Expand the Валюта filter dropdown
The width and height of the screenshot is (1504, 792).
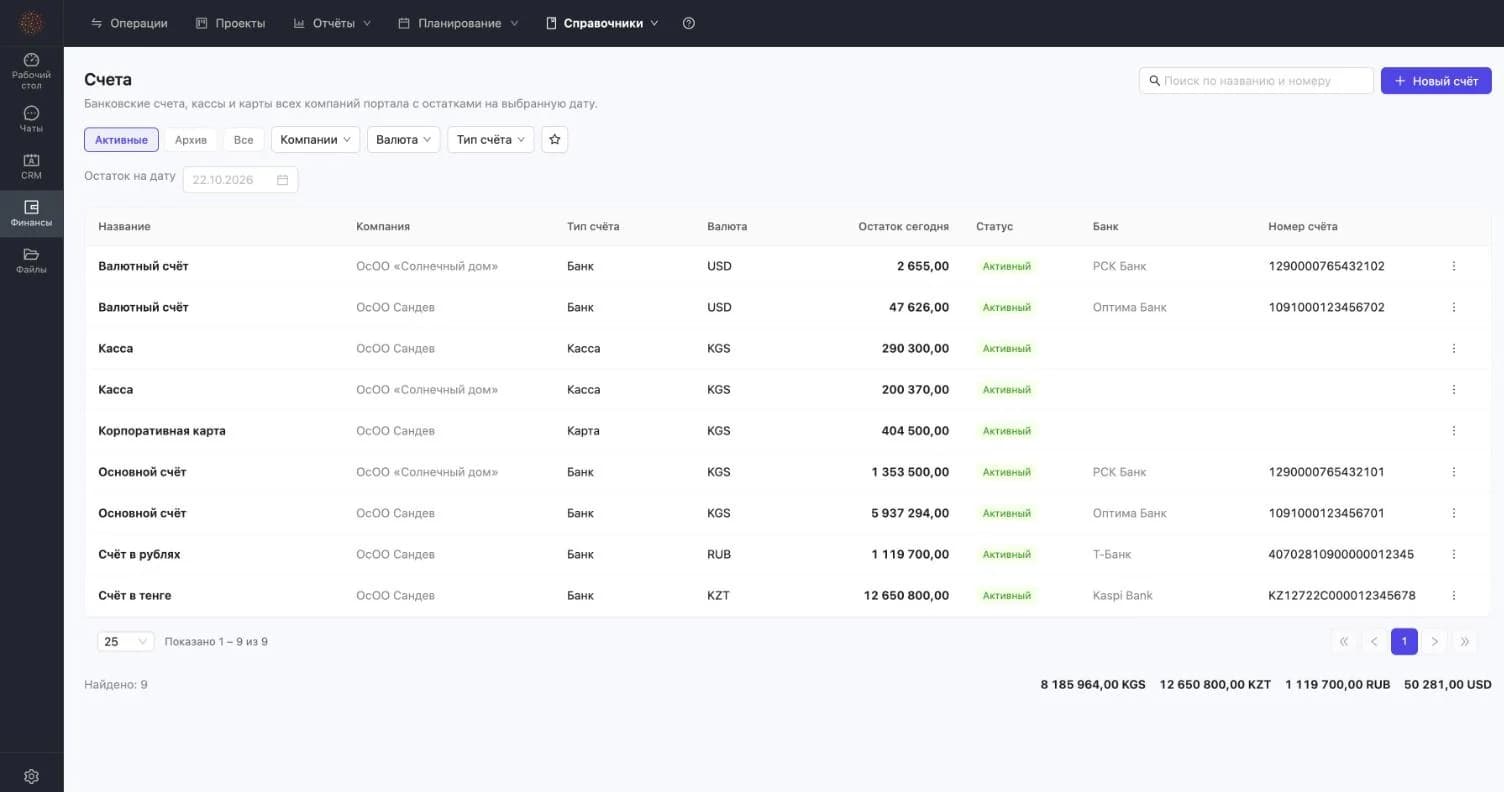pos(404,140)
